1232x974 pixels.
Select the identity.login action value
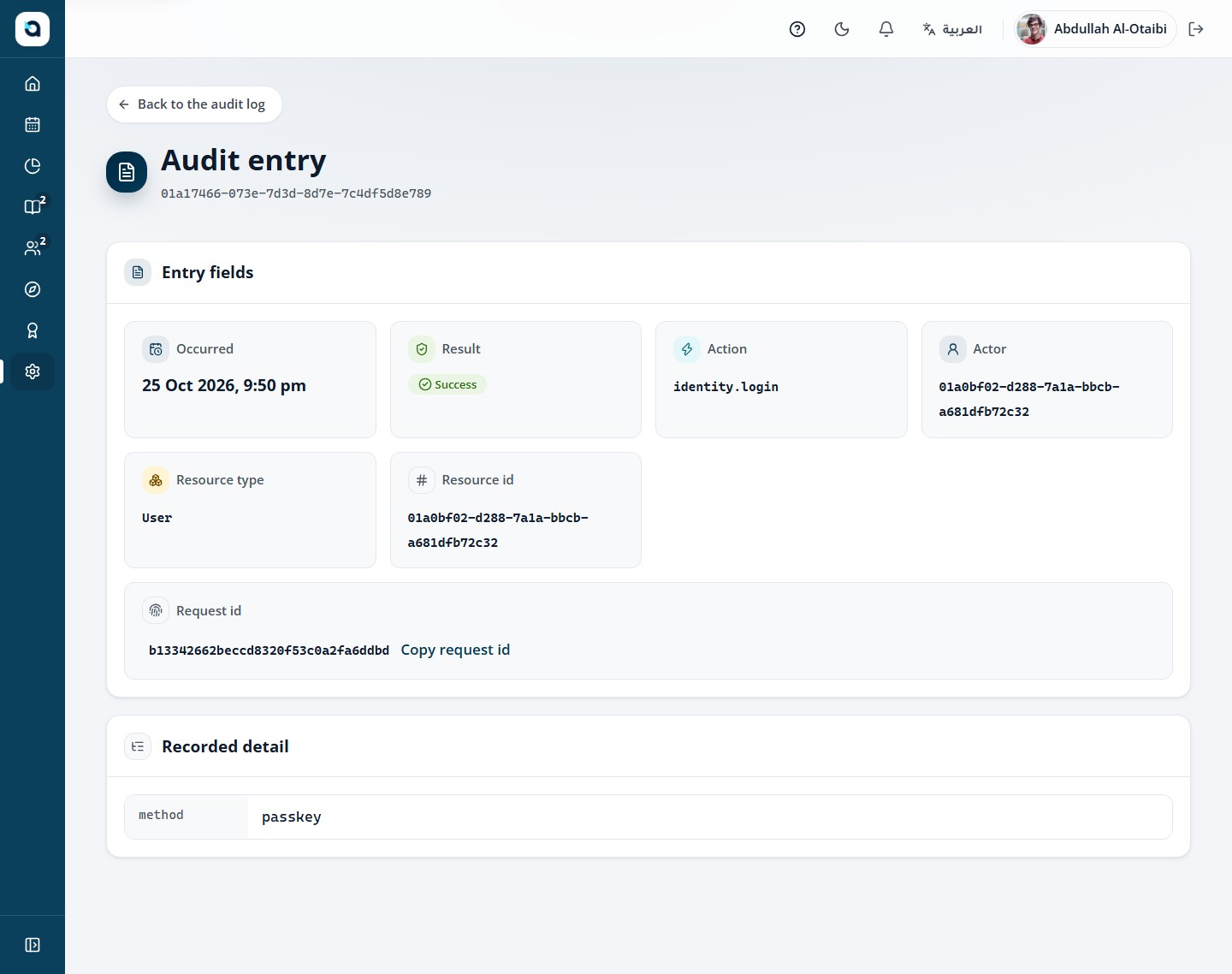tap(726, 387)
